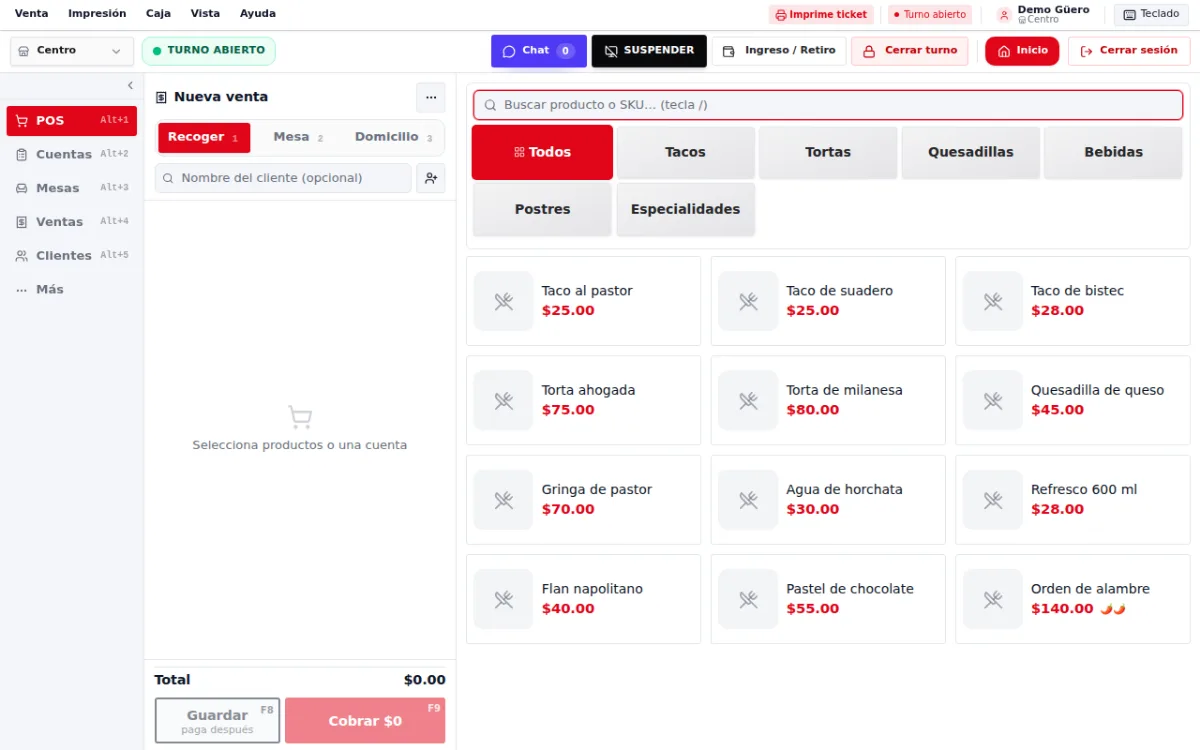Select the Todos category

[542, 152]
